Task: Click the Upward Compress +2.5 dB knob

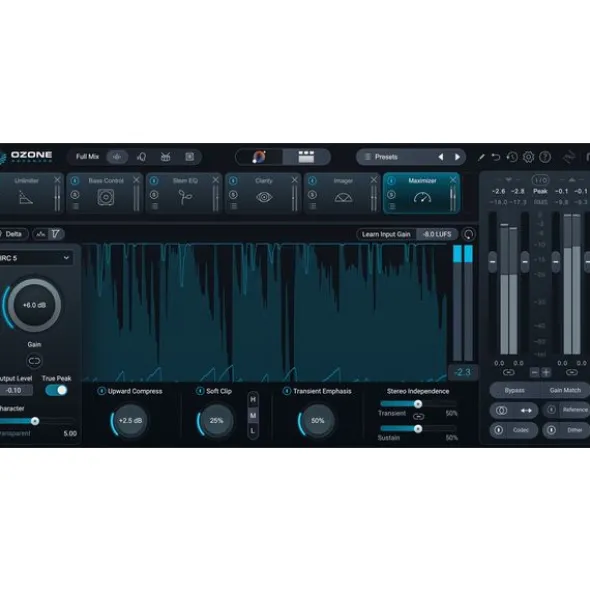Action: [130, 421]
